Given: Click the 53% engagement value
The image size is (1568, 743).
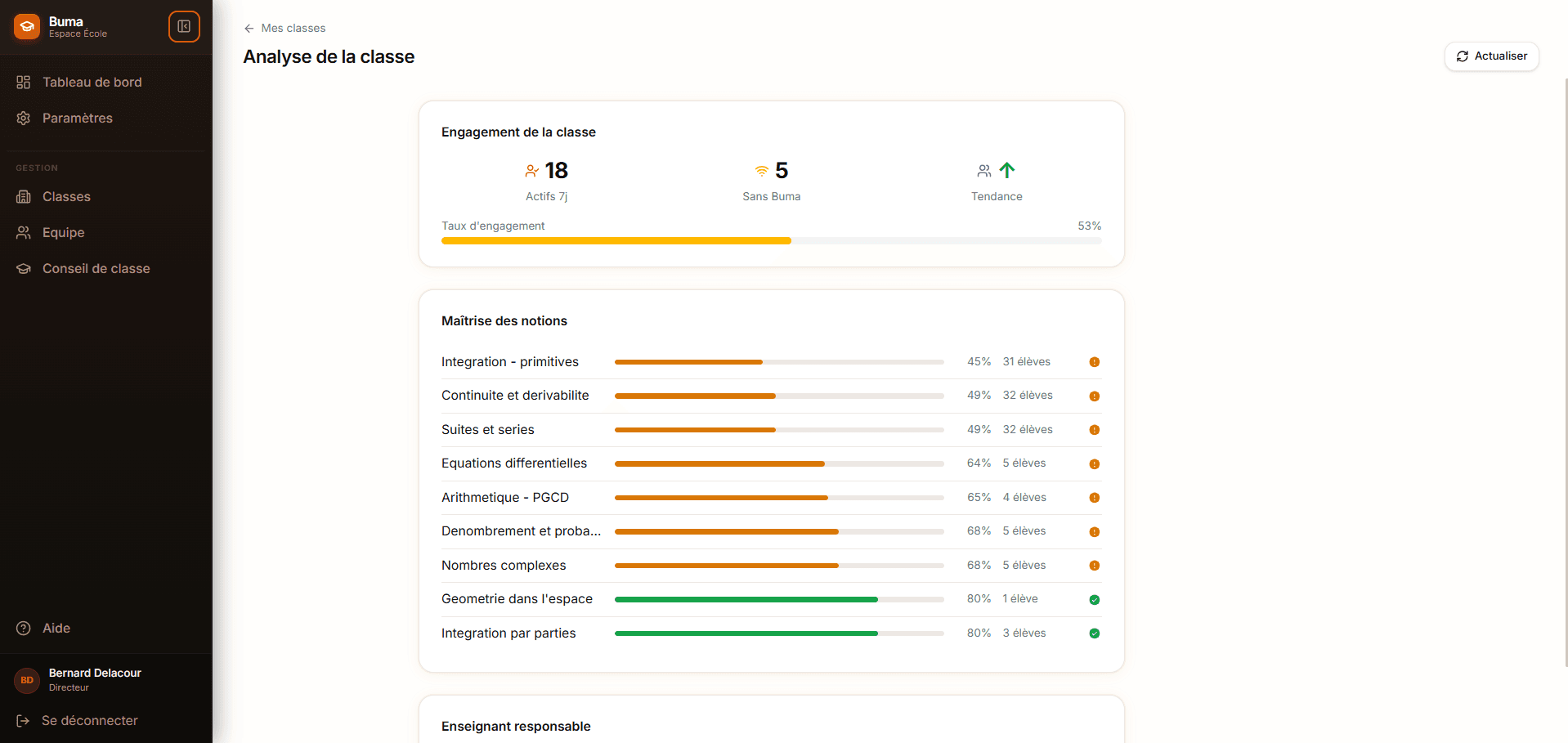Looking at the screenshot, I should (1090, 226).
